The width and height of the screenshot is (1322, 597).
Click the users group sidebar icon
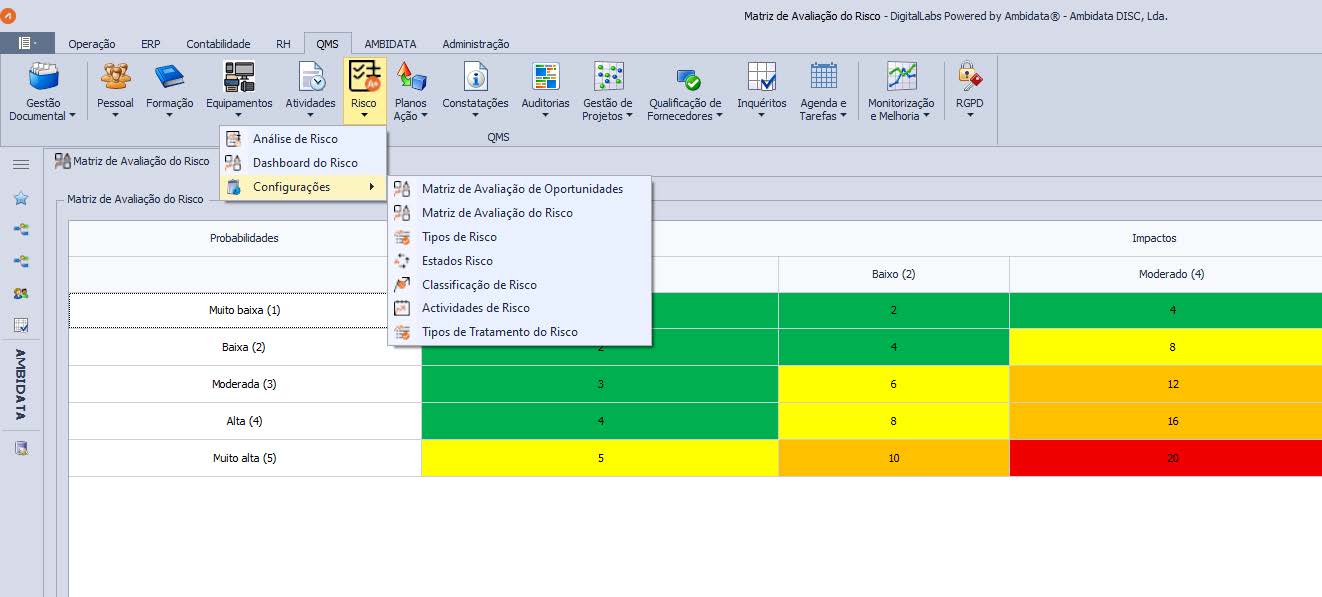(x=21, y=294)
